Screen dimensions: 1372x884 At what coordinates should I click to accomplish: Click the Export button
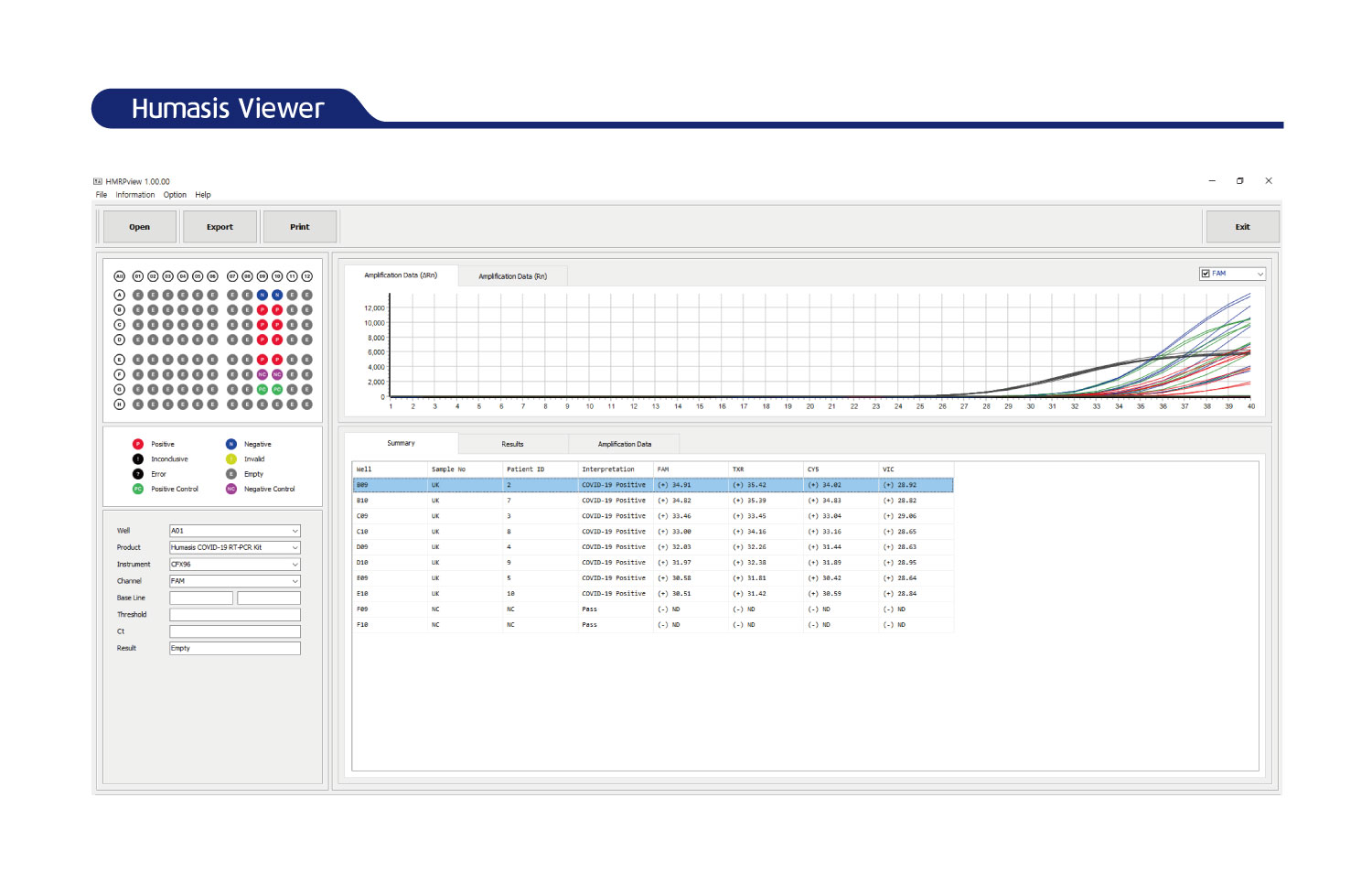coord(220,227)
